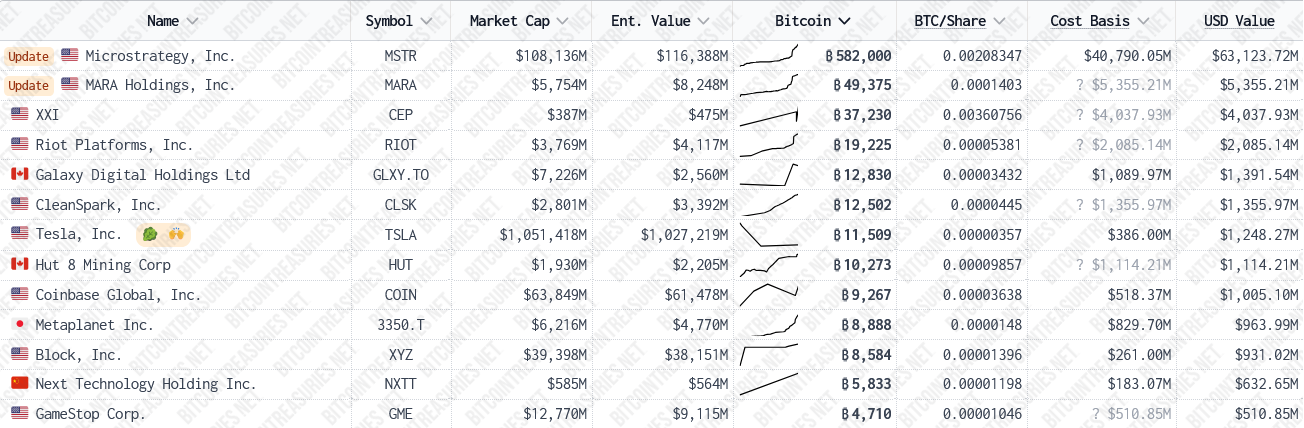Viewport: 1304px width, 428px height.
Task: Click the Block, Inc. company name
Action: (x=78, y=355)
